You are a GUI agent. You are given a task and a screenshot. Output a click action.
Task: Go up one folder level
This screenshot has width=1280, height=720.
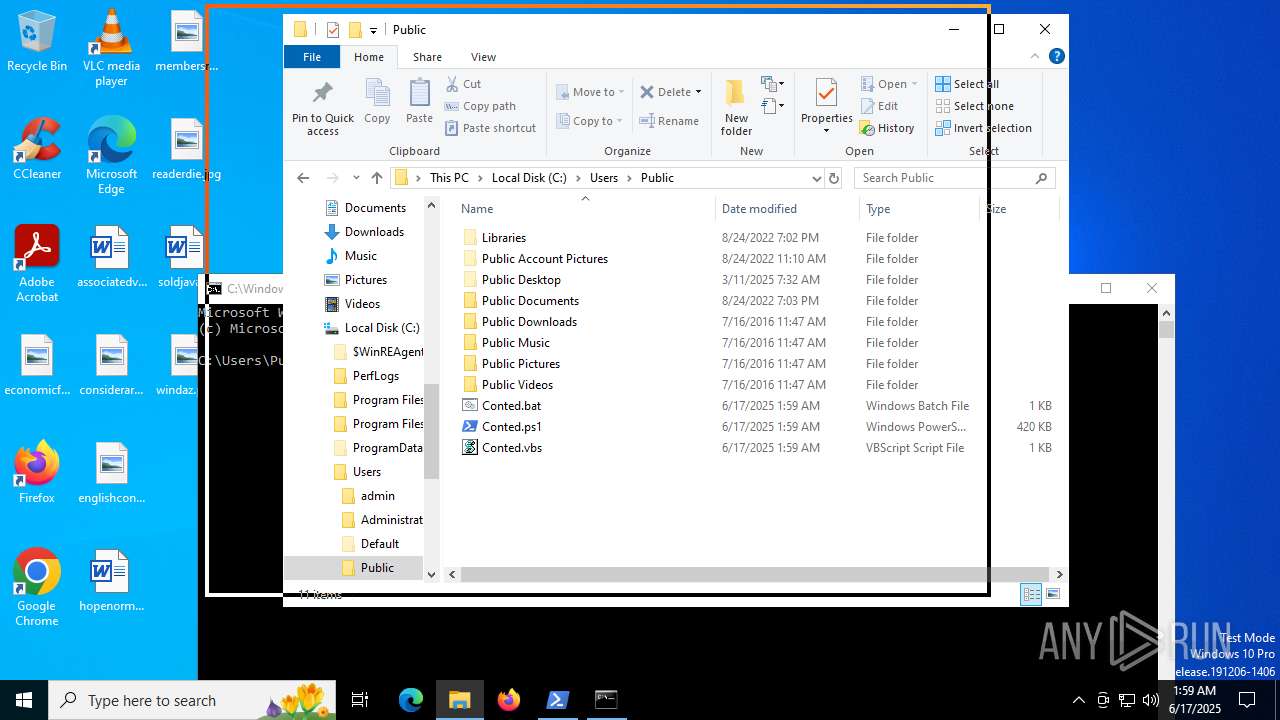(x=377, y=178)
